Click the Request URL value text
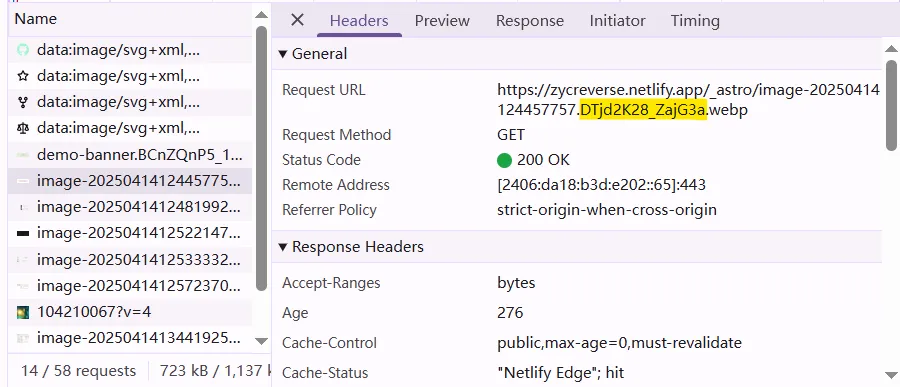900x387 pixels. [688, 99]
